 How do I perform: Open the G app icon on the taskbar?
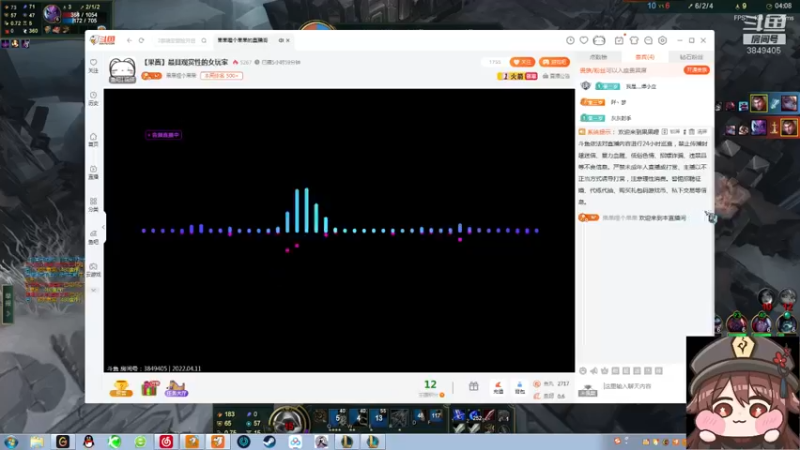click(63, 441)
